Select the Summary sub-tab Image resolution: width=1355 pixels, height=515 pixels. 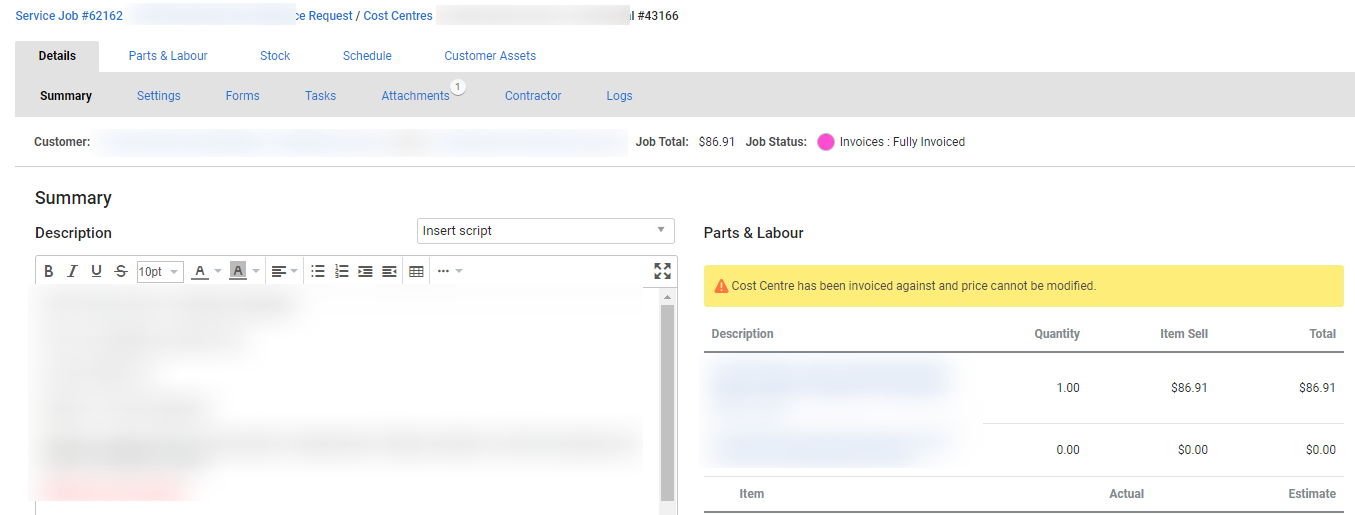point(66,96)
